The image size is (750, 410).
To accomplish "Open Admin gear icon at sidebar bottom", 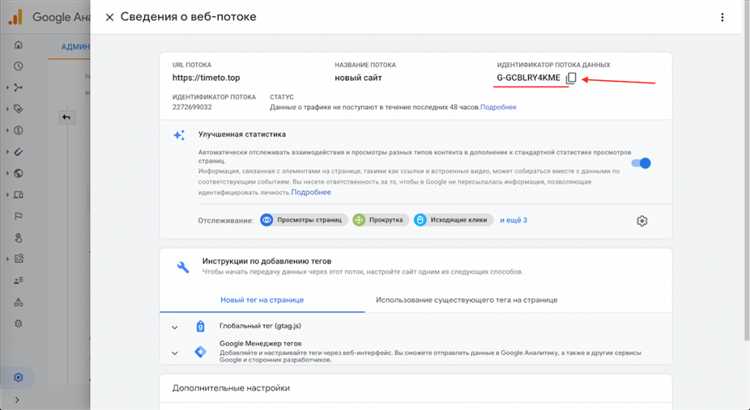I will coord(18,377).
